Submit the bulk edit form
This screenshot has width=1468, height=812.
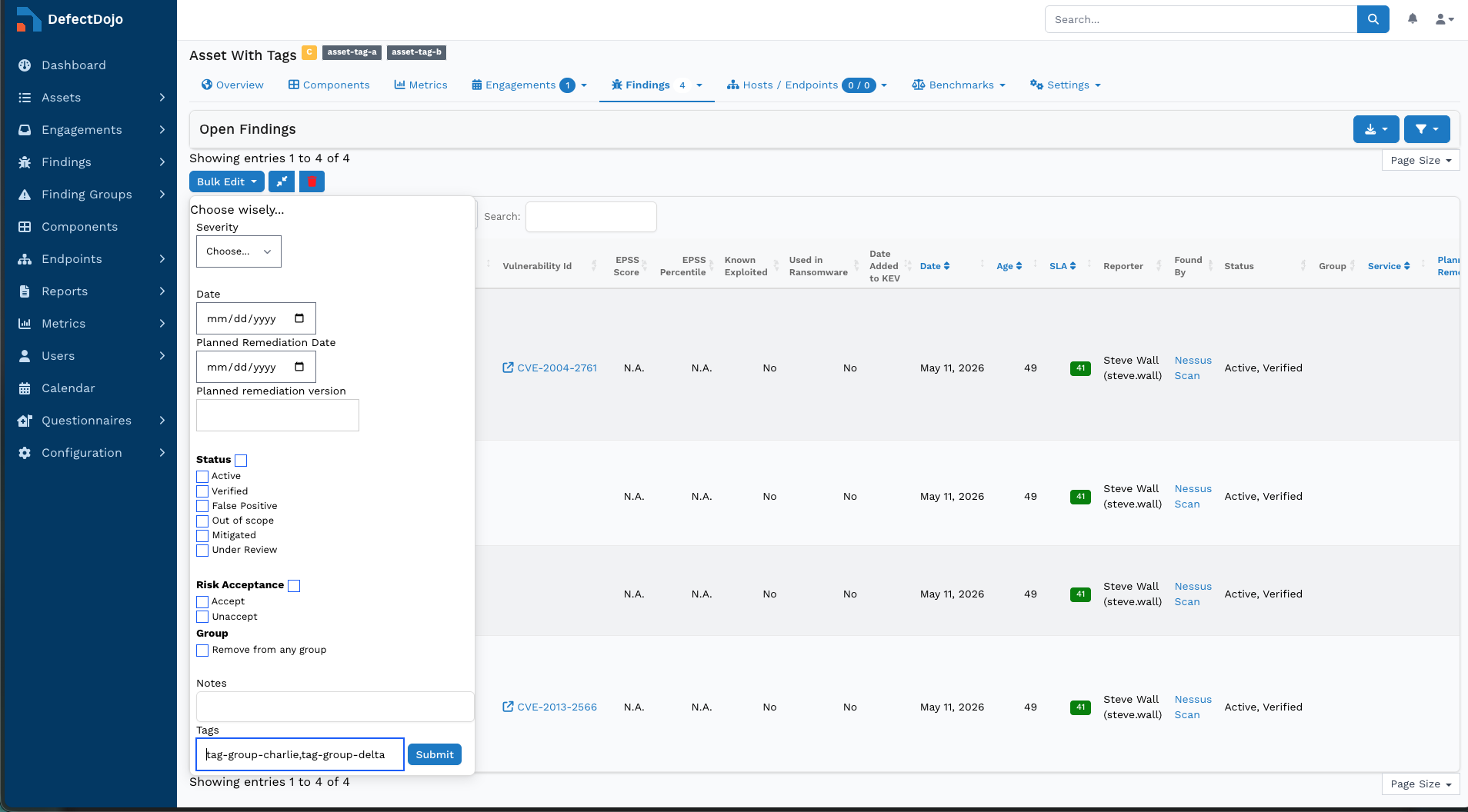coord(435,754)
